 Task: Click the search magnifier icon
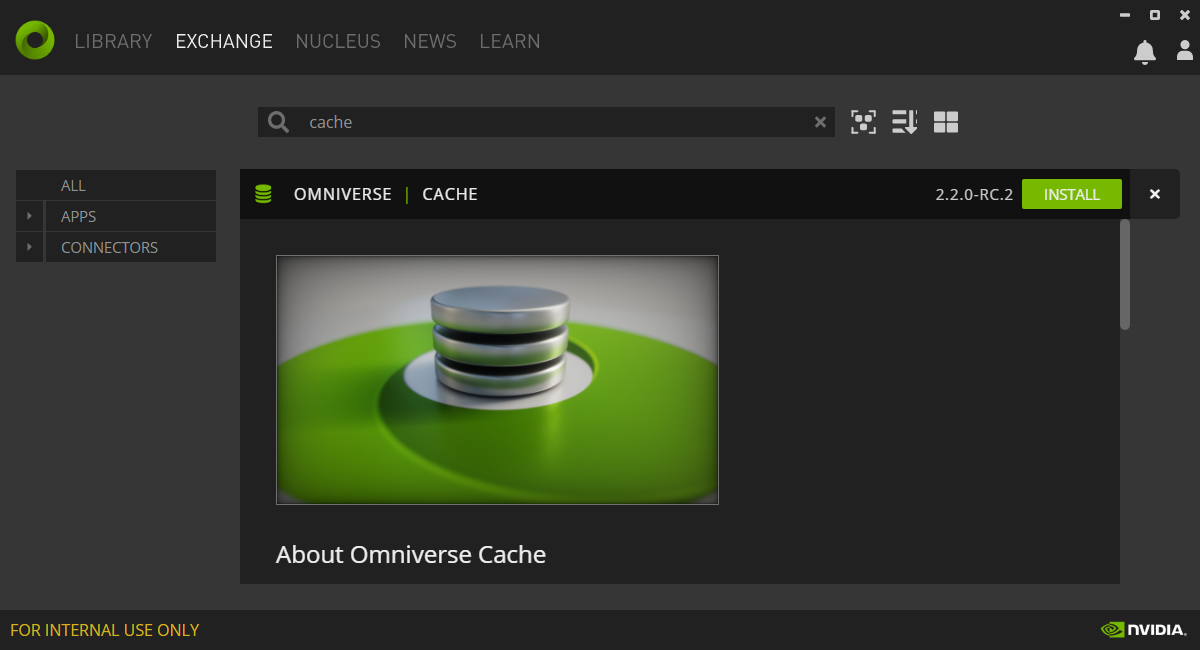point(279,122)
